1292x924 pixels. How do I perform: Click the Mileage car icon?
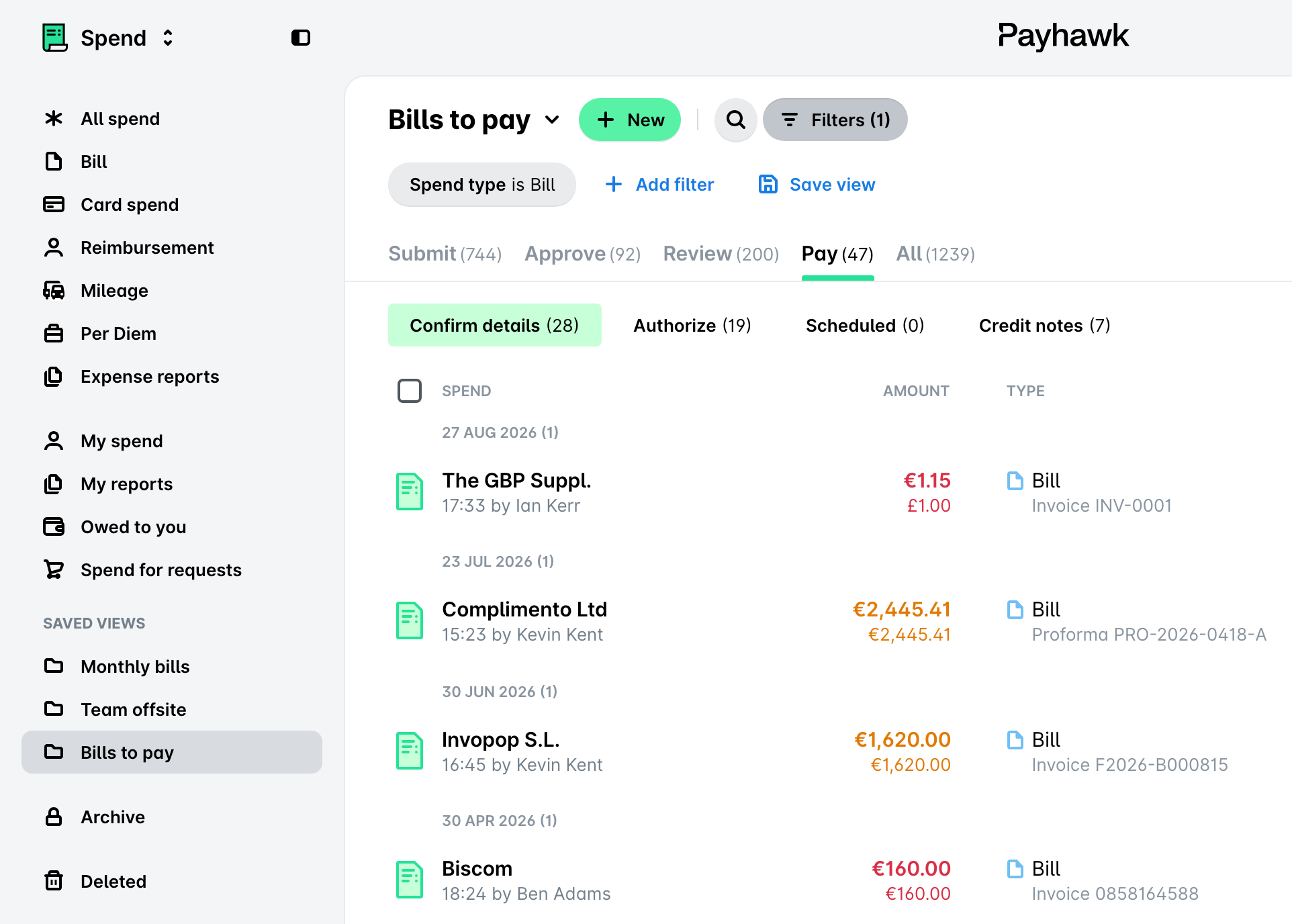54,291
